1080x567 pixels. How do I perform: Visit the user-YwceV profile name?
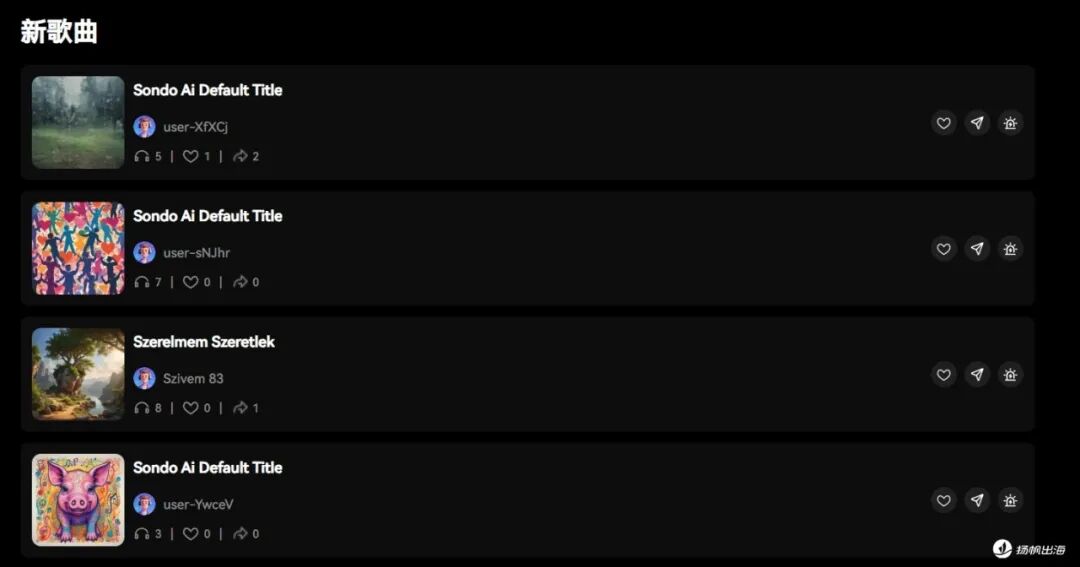click(198, 504)
